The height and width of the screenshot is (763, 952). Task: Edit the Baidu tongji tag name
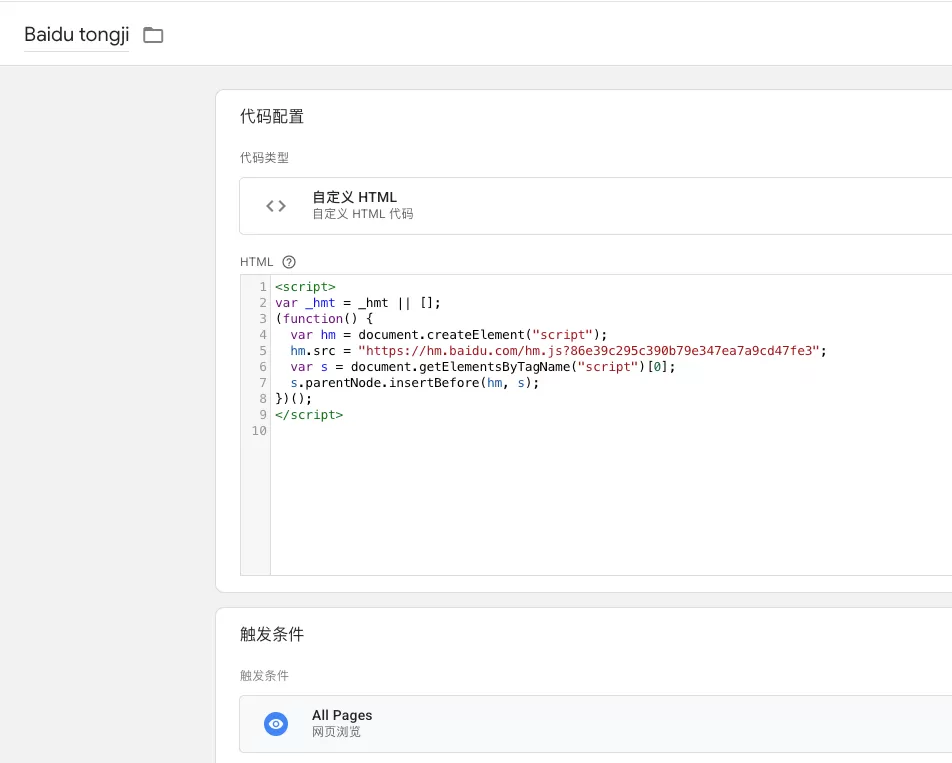tap(76, 35)
